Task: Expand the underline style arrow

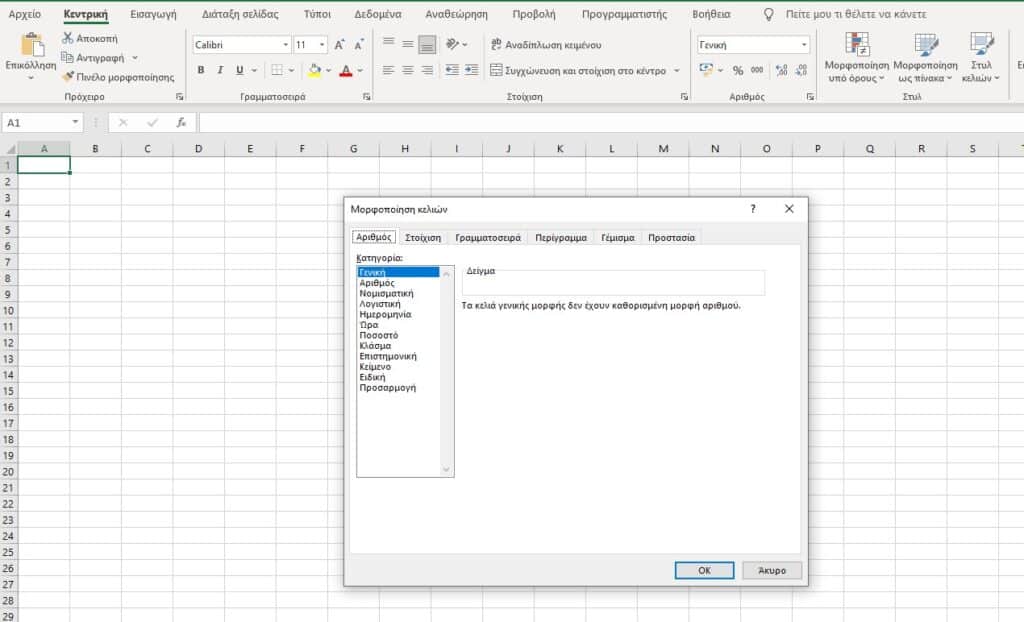Action: [254, 70]
